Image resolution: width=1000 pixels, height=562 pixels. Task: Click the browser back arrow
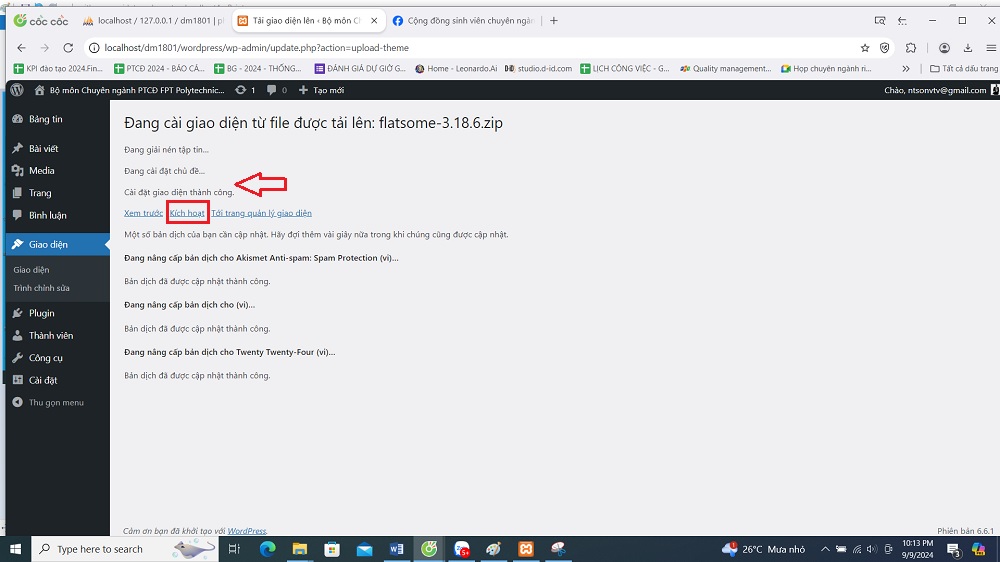[x=21, y=48]
